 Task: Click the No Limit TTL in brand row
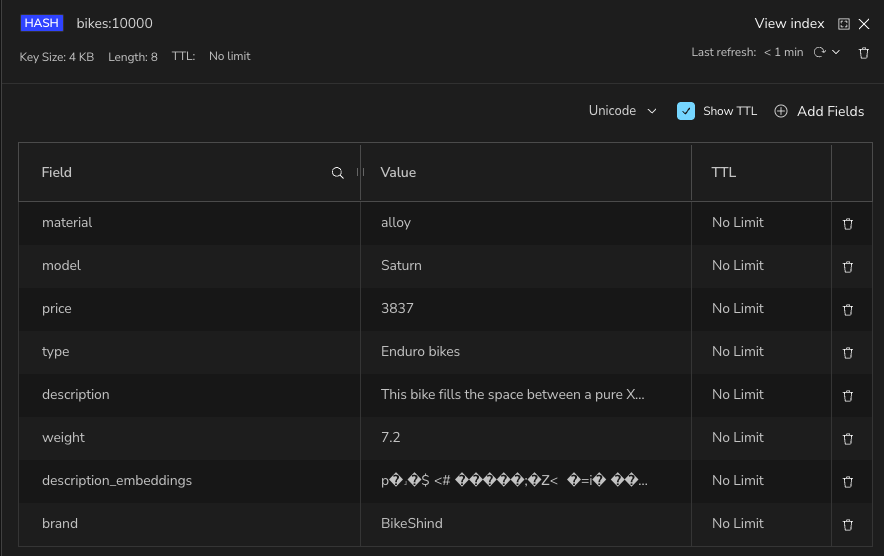point(737,523)
